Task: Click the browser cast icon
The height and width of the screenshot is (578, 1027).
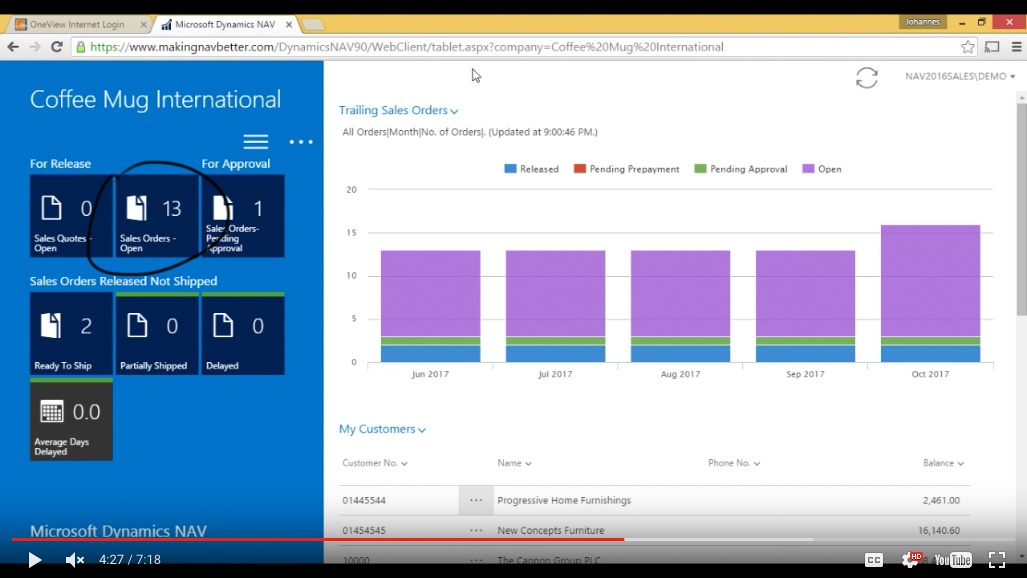Action: [992, 47]
